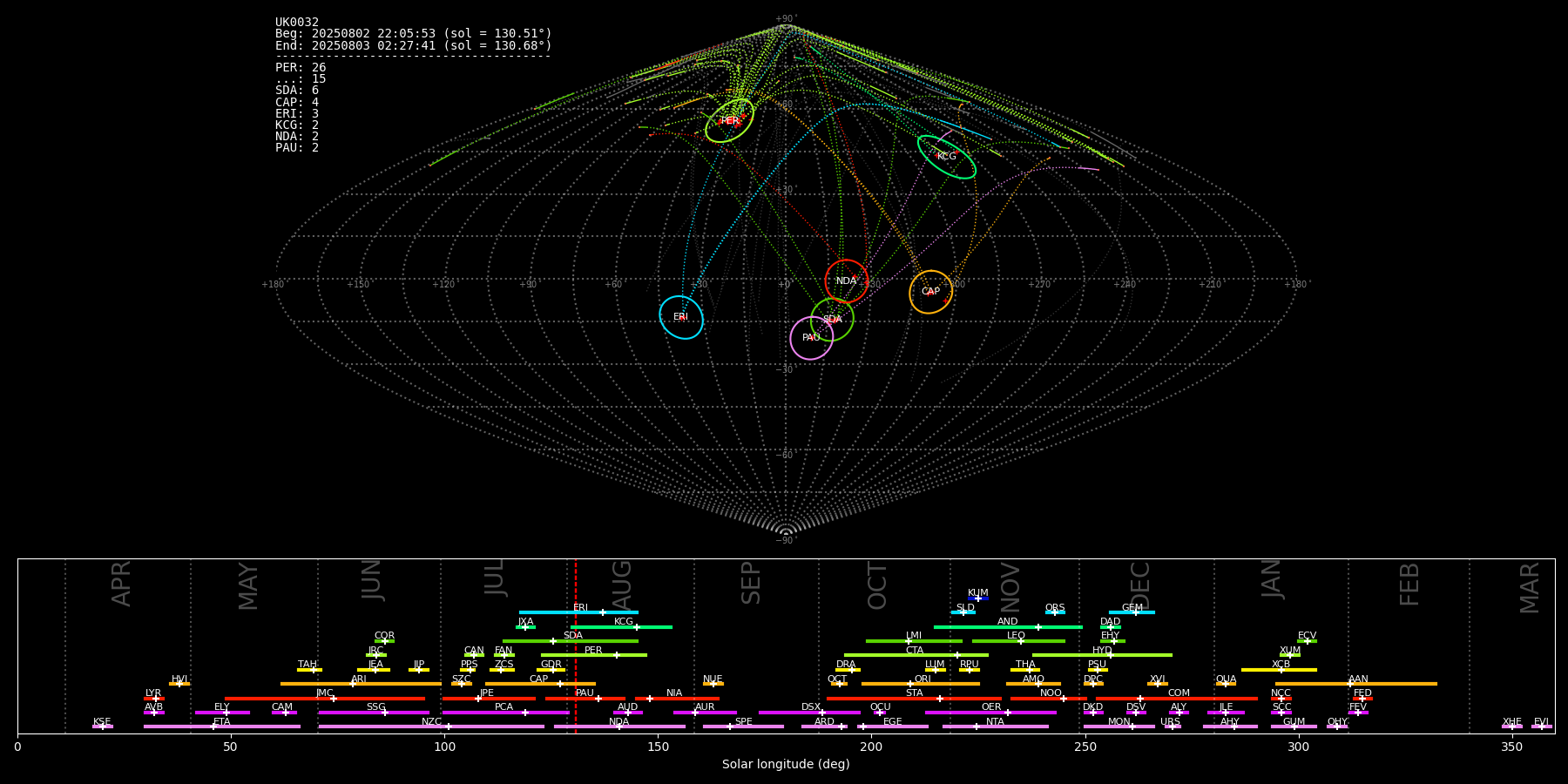This screenshot has width=1568, height=784.
Task: Select the OER purple bar in timeline
Action: [x=990, y=713]
